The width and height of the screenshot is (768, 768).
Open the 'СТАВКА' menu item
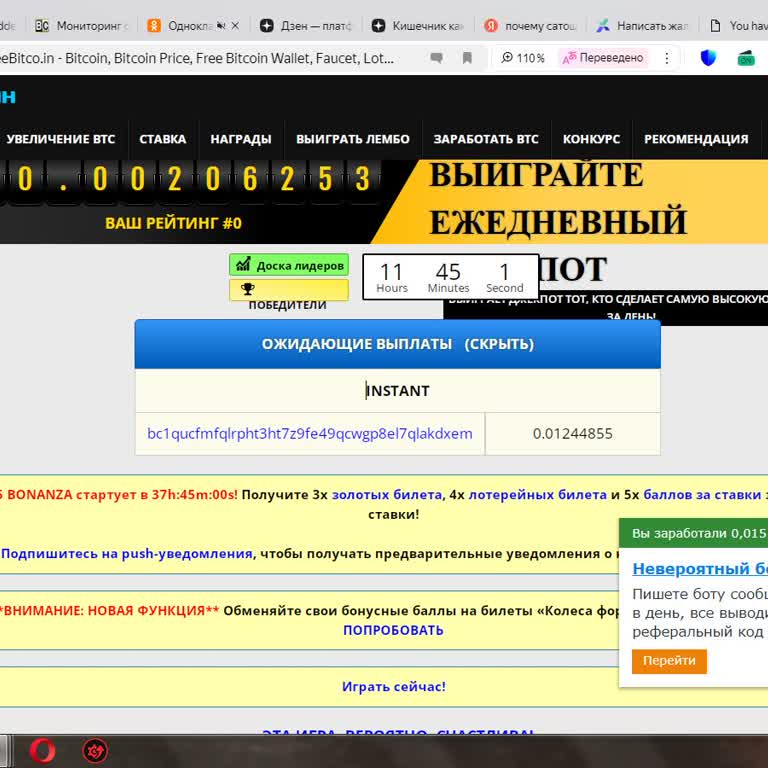tap(163, 139)
